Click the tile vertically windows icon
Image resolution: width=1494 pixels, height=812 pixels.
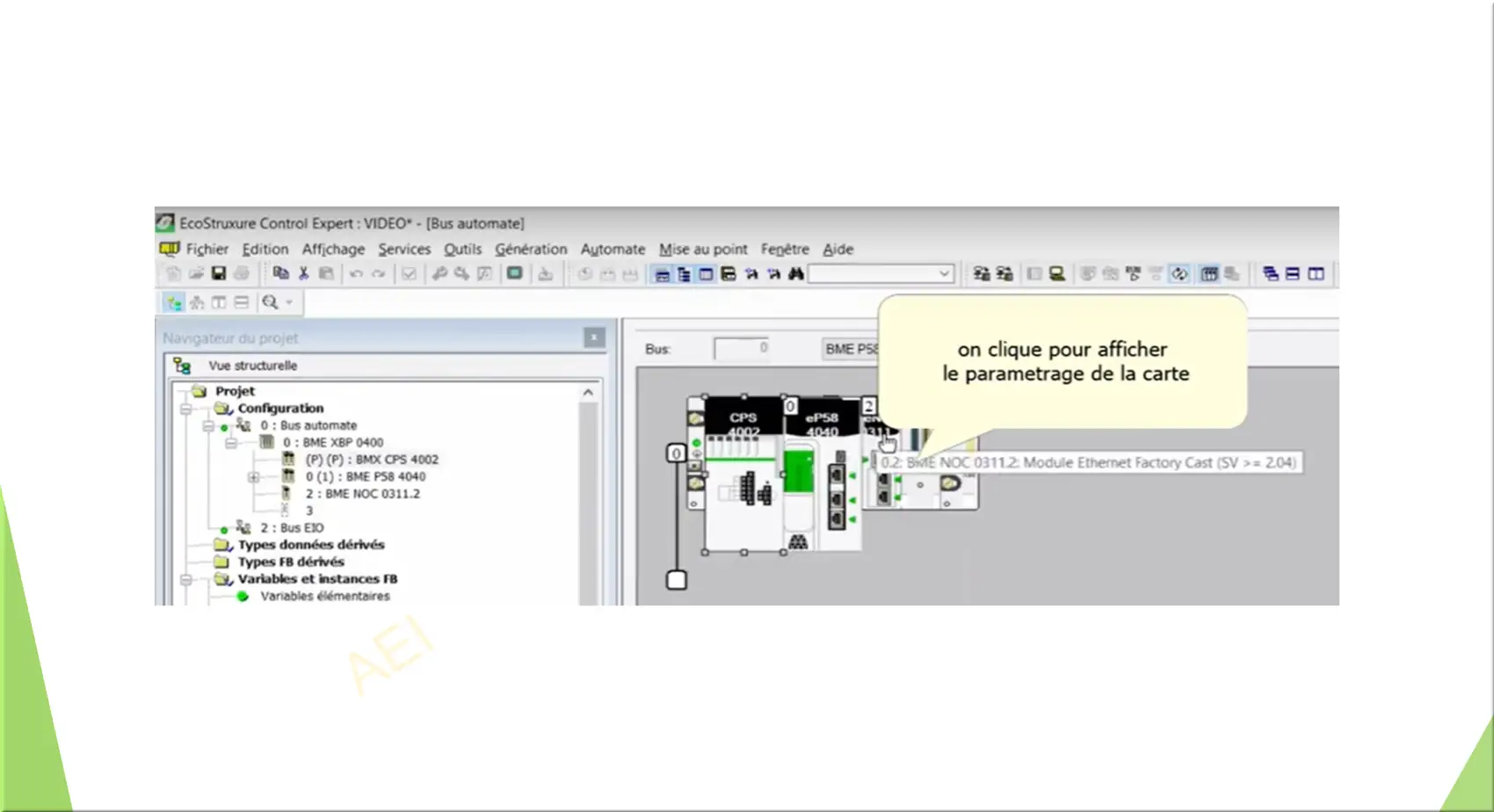pyautogui.click(x=1316, y=274)
